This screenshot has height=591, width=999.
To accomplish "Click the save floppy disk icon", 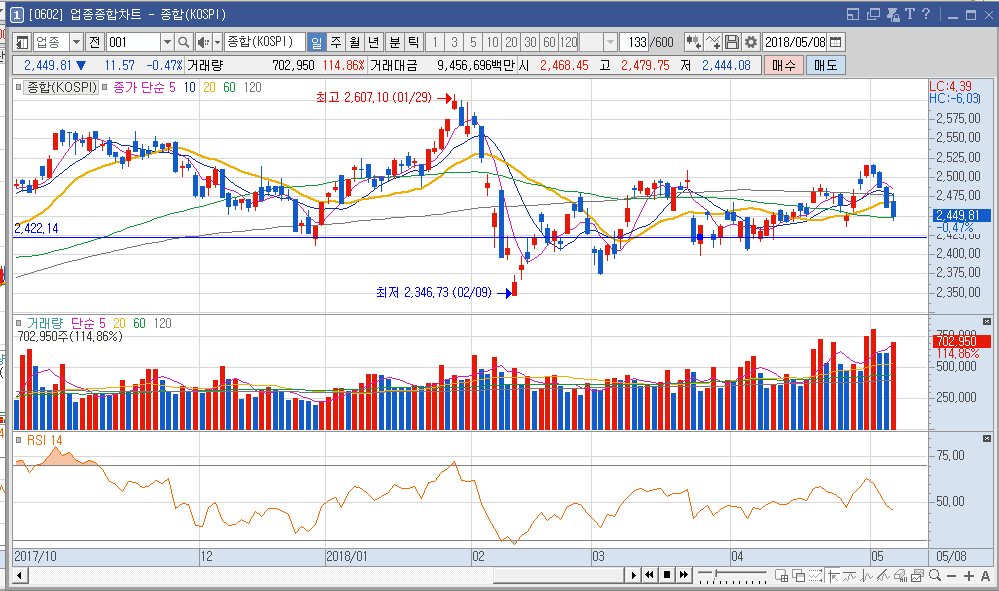I will click(732, 42).
